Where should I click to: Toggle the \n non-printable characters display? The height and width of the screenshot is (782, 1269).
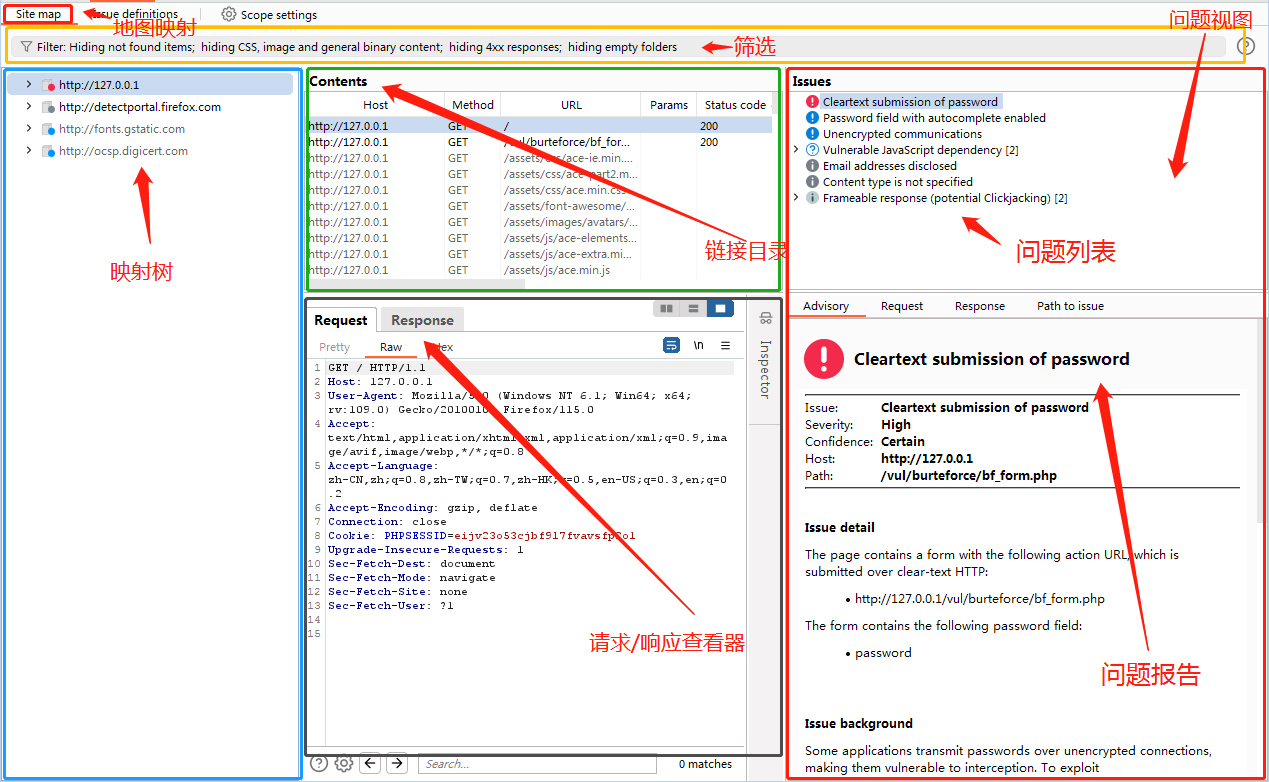(699, 345)
